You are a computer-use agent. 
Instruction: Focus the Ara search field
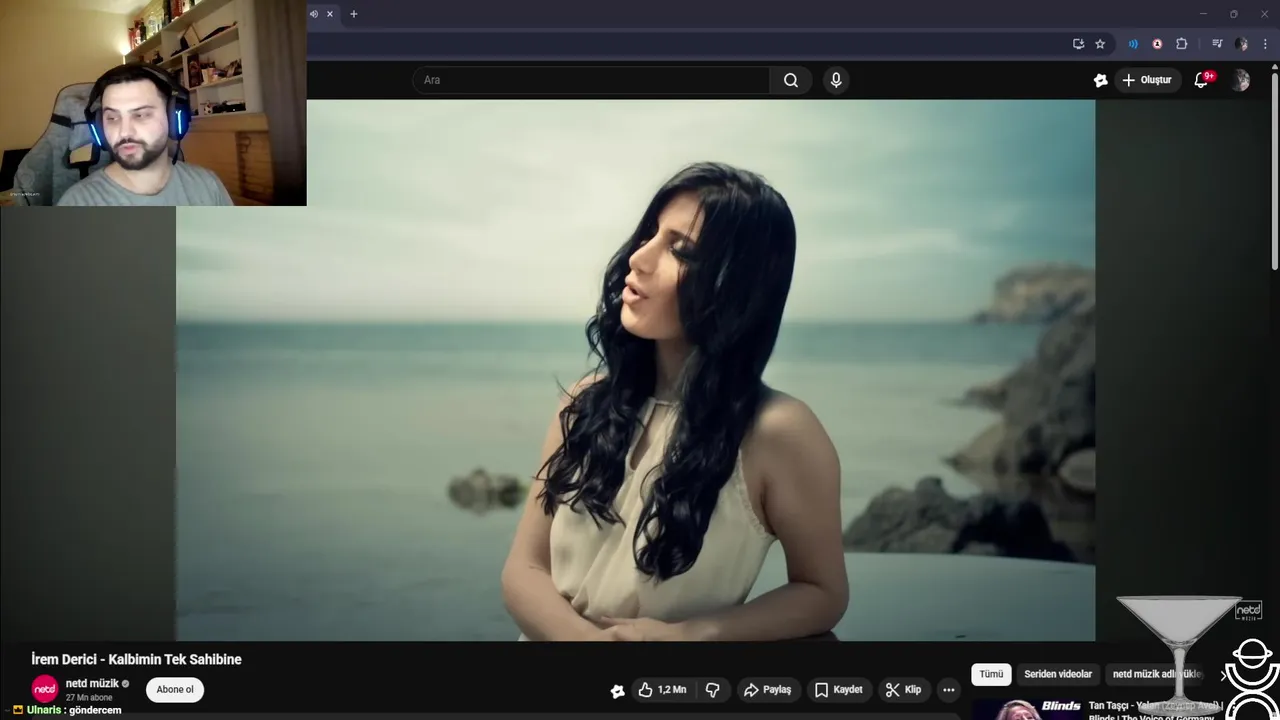(x=591, y=80)
